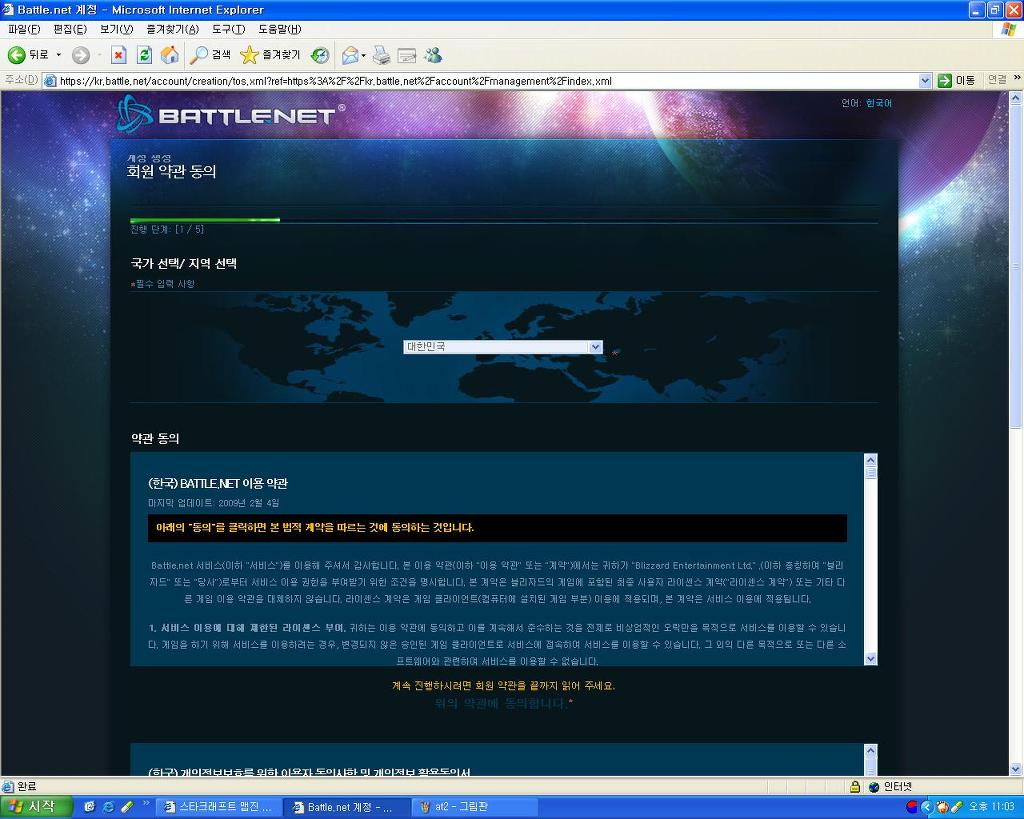Click the (한국) BATTLE.NET 이용 약관 title

[218, 483]
